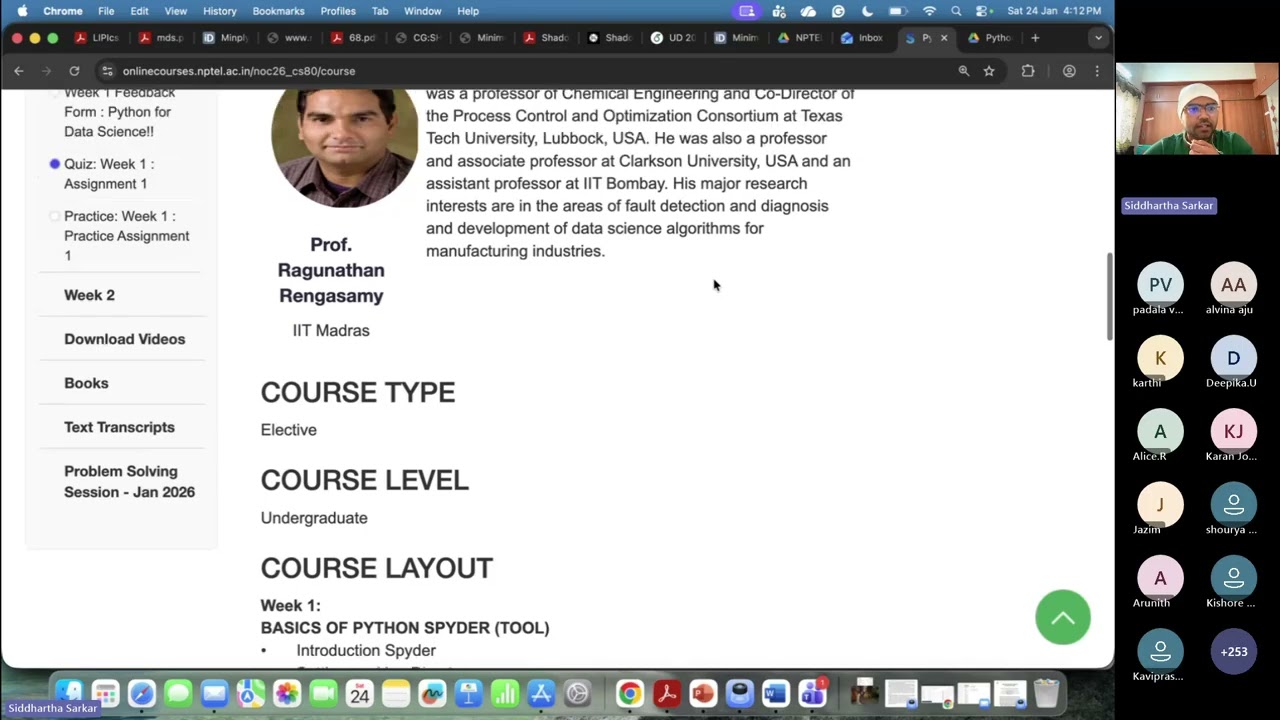
Task: Open Numbers from the Dock
Action: (505, 693)
